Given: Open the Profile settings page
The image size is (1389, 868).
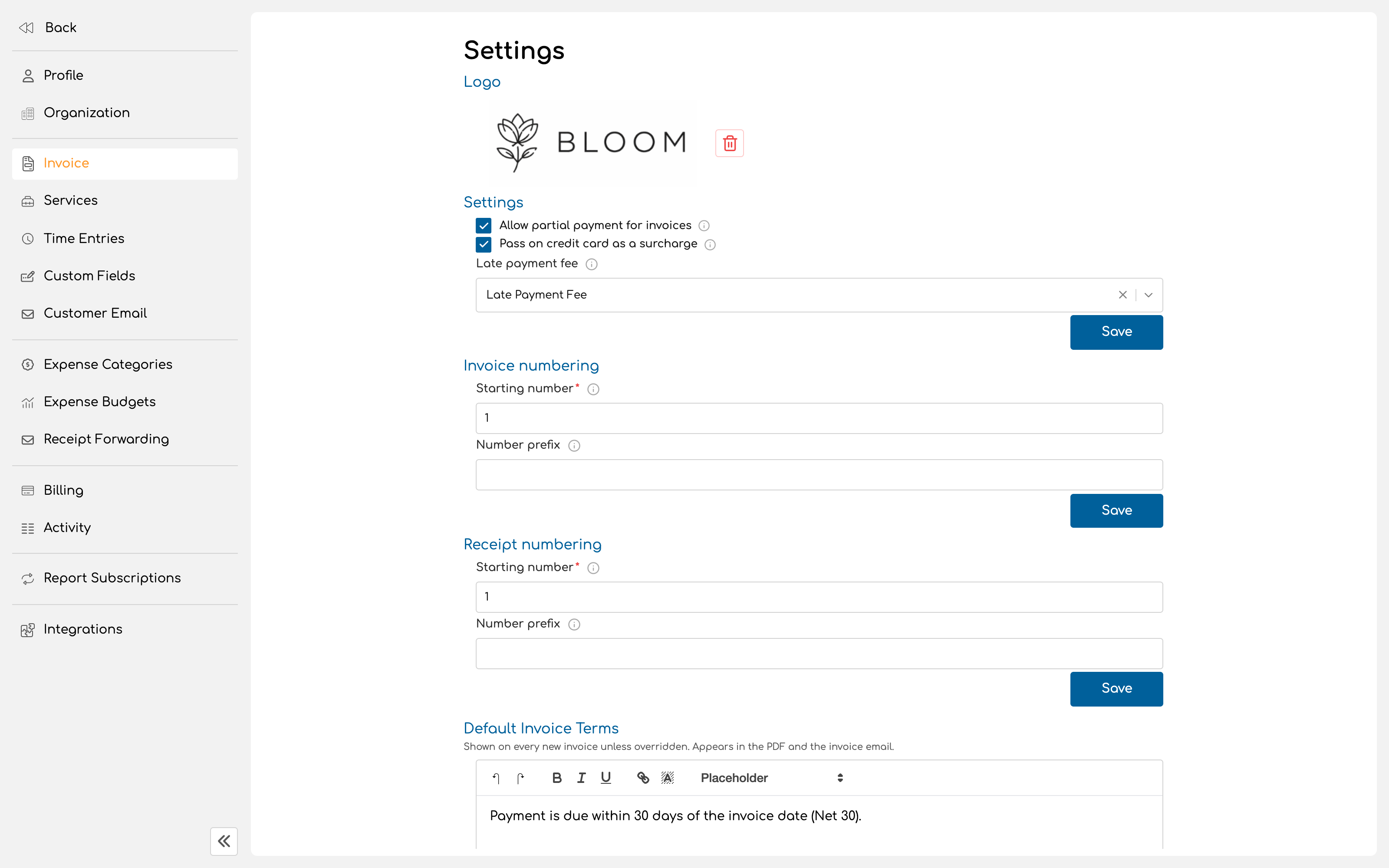Looking at the screenshot, I should [x=125, y=75].
